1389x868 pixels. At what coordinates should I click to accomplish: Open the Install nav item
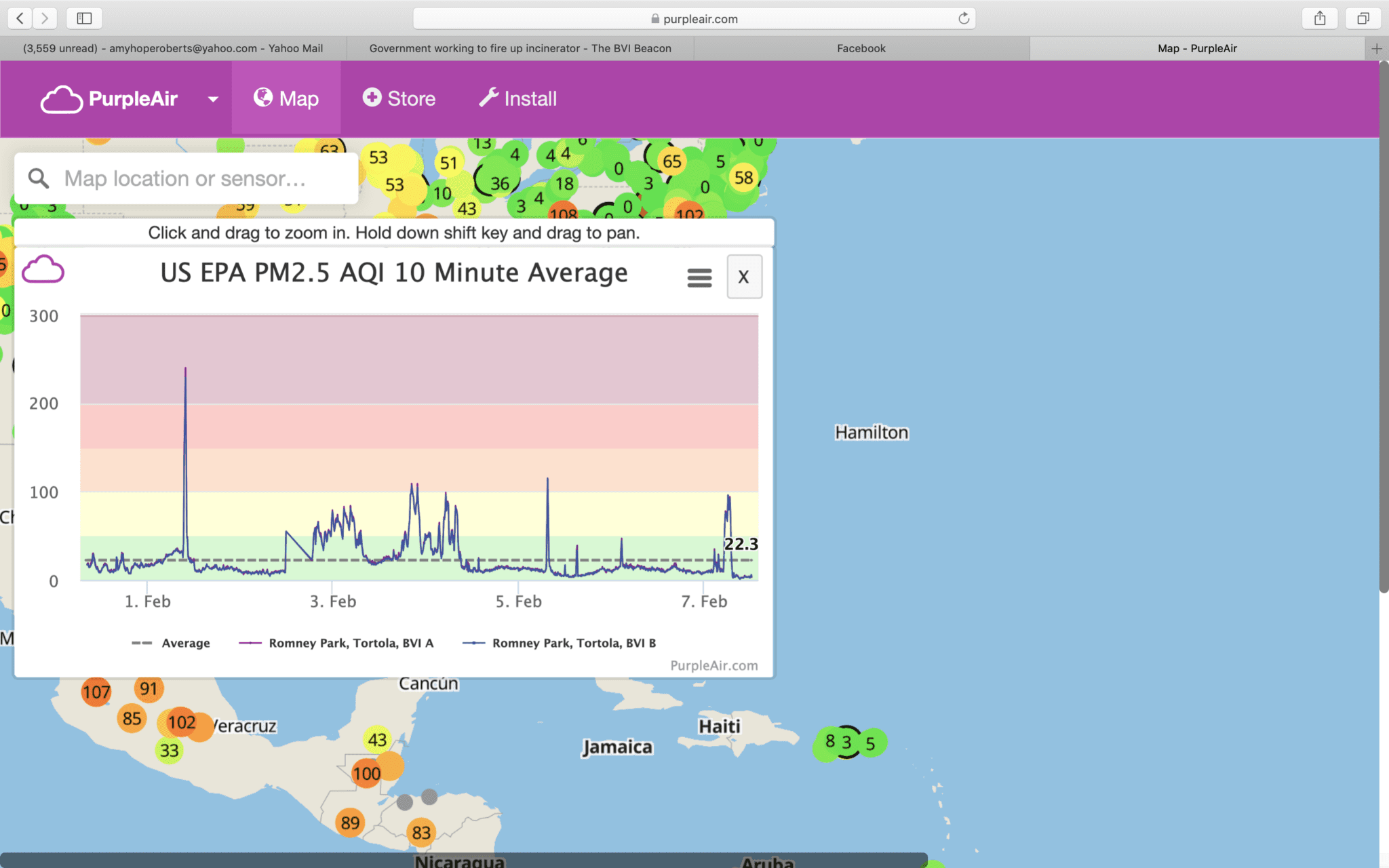click(x=518, y=98)
